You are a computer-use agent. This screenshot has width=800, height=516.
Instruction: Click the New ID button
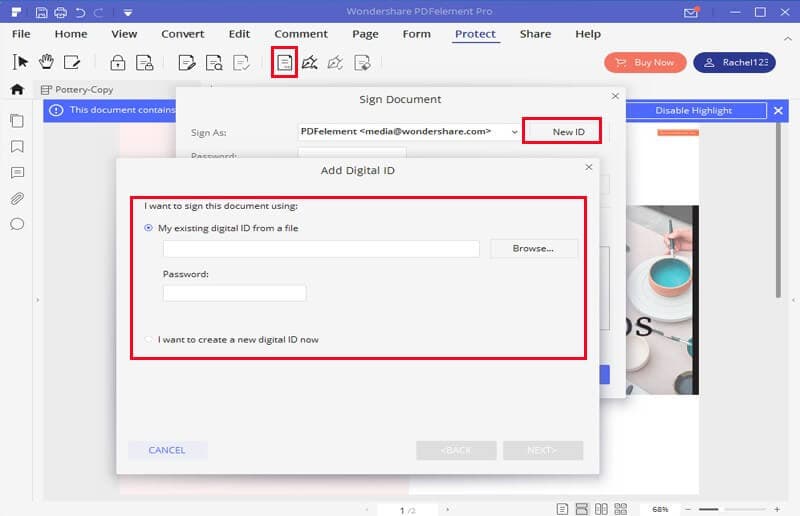click(x=568, y=132)
